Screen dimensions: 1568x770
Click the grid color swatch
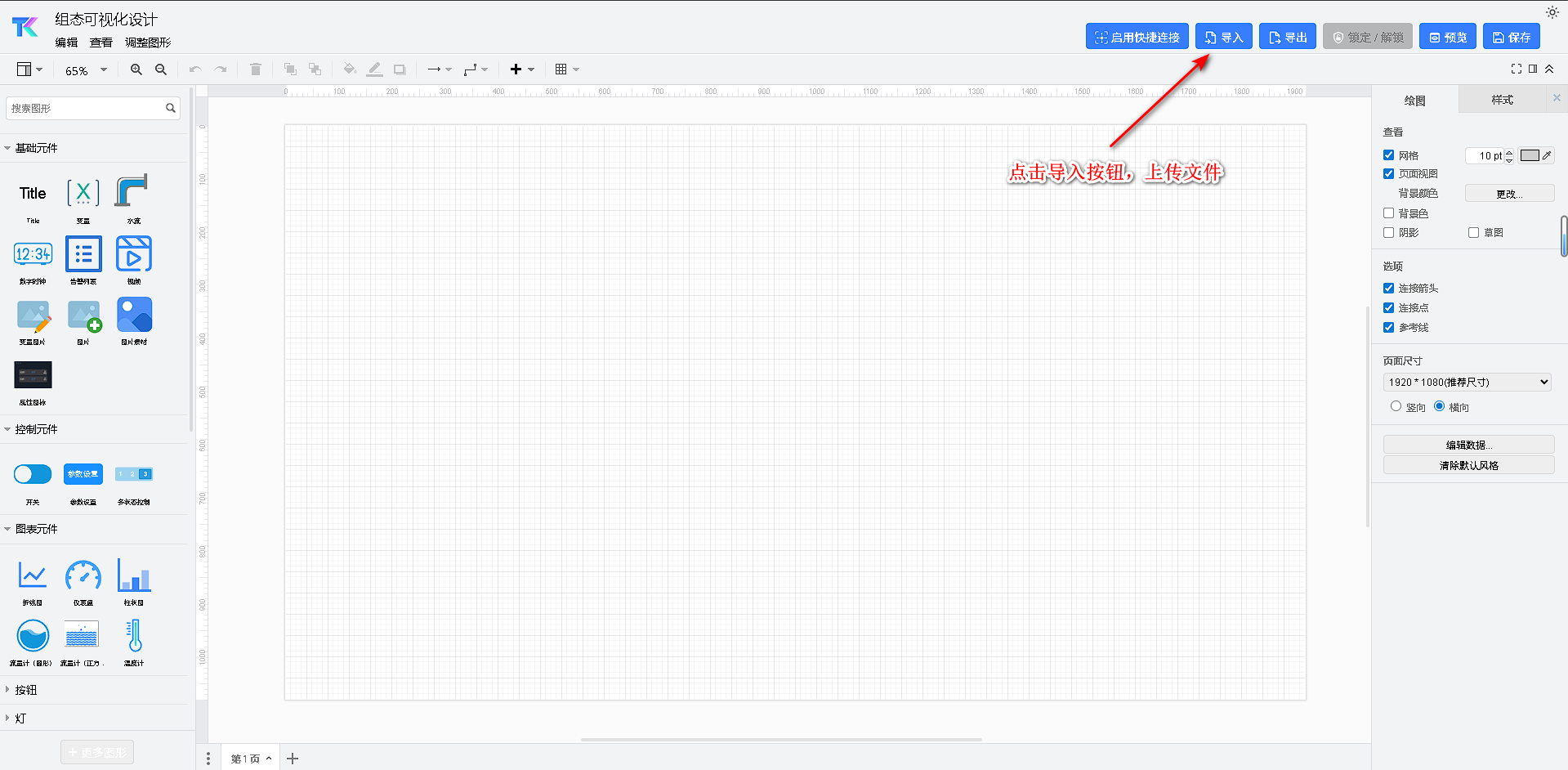tap(1530, 155)
